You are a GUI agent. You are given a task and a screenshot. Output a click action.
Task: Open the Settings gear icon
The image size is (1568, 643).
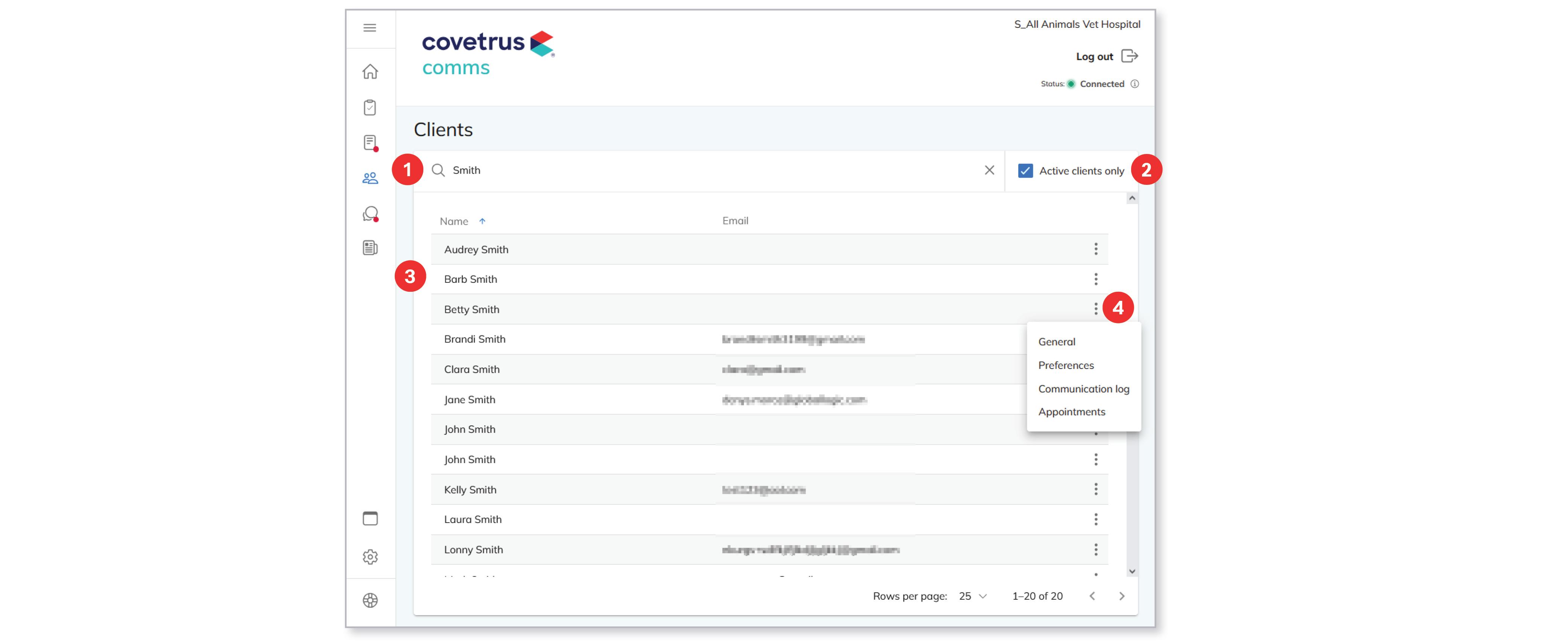tap(371, 557)
